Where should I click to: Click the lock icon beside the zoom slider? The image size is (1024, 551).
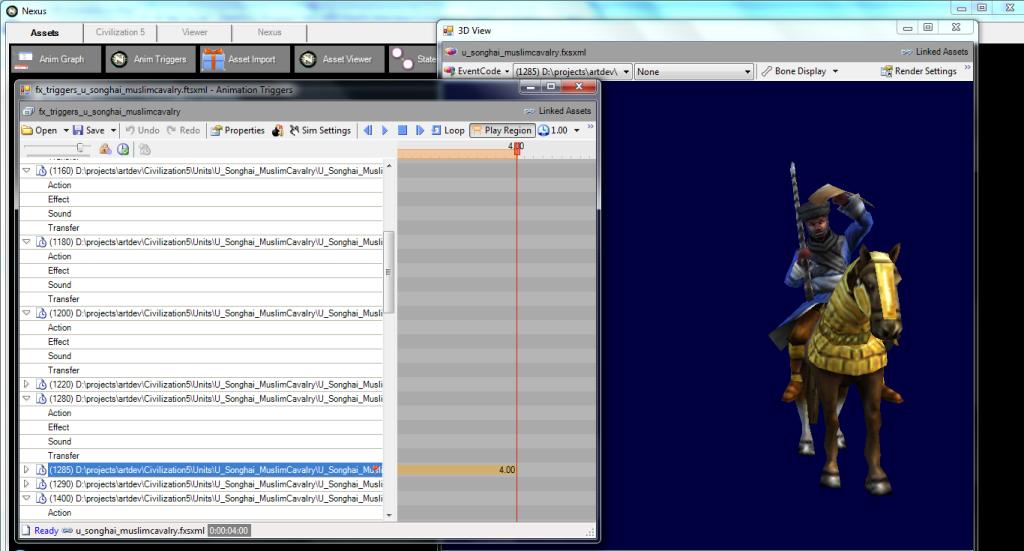104,150
